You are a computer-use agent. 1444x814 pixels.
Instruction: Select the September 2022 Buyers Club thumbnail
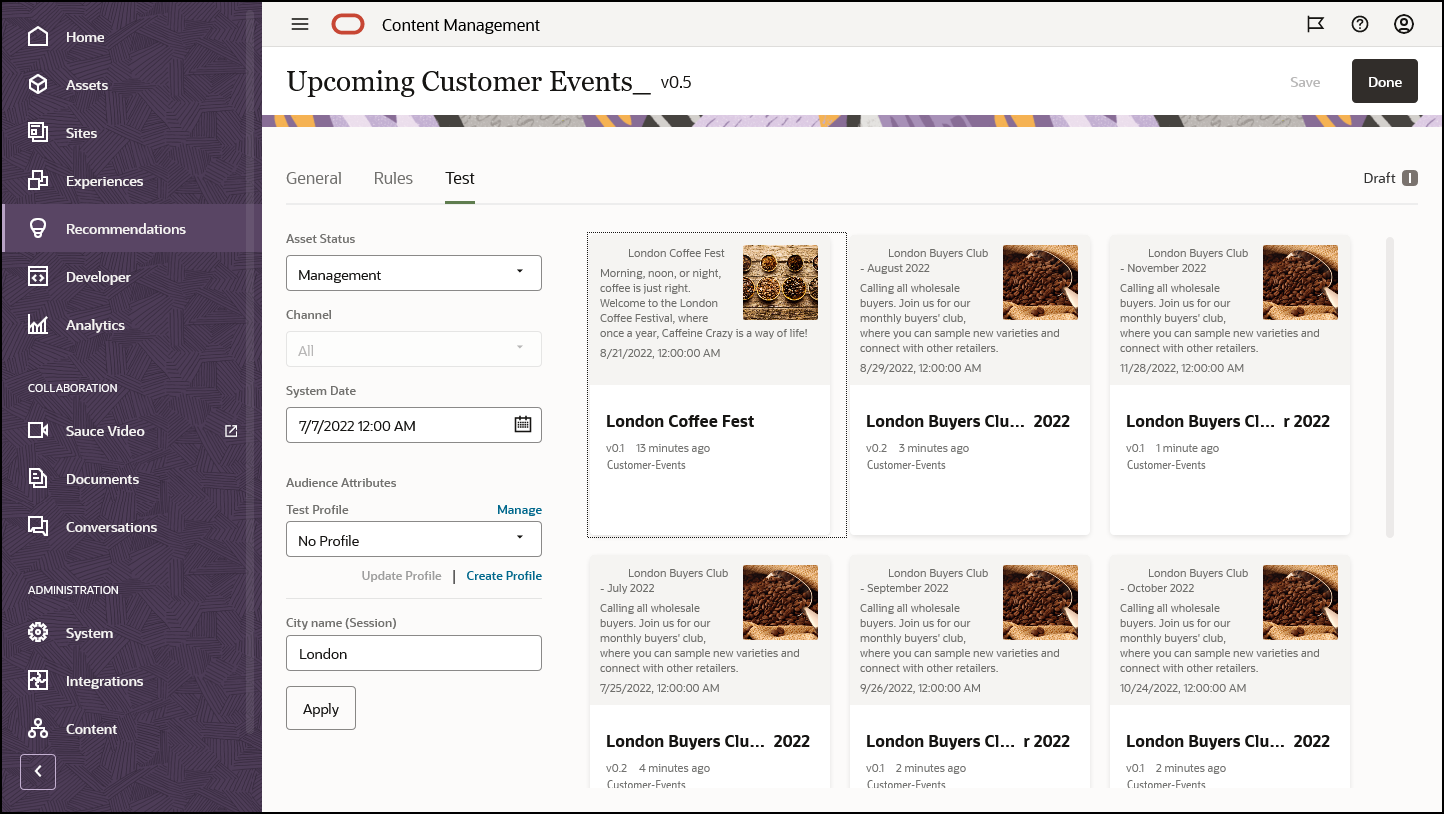(x=1041, y=603)
